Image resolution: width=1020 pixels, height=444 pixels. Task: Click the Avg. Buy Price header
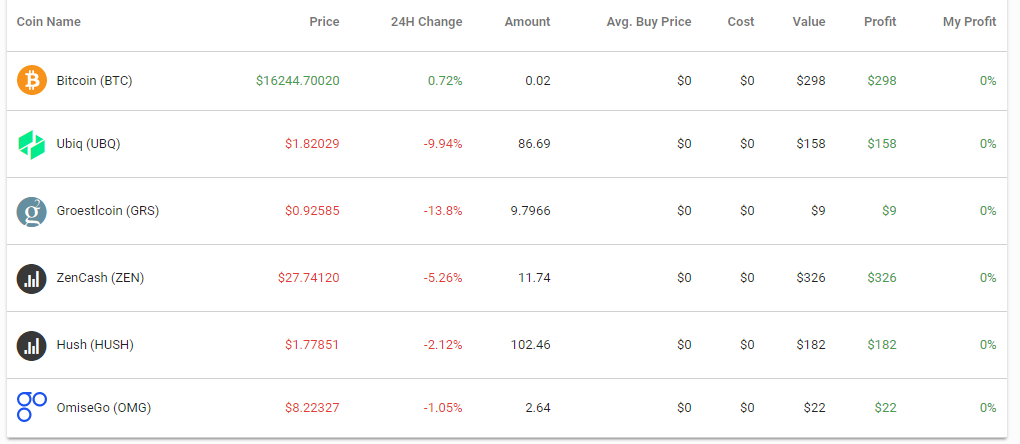pos(649,21)
